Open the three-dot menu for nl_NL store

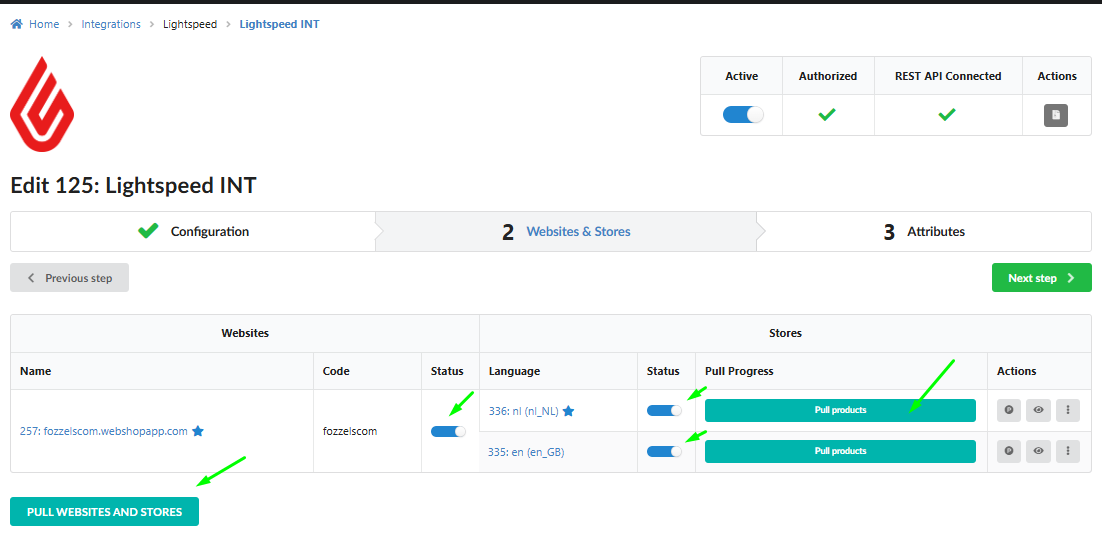pos(1068,410)
